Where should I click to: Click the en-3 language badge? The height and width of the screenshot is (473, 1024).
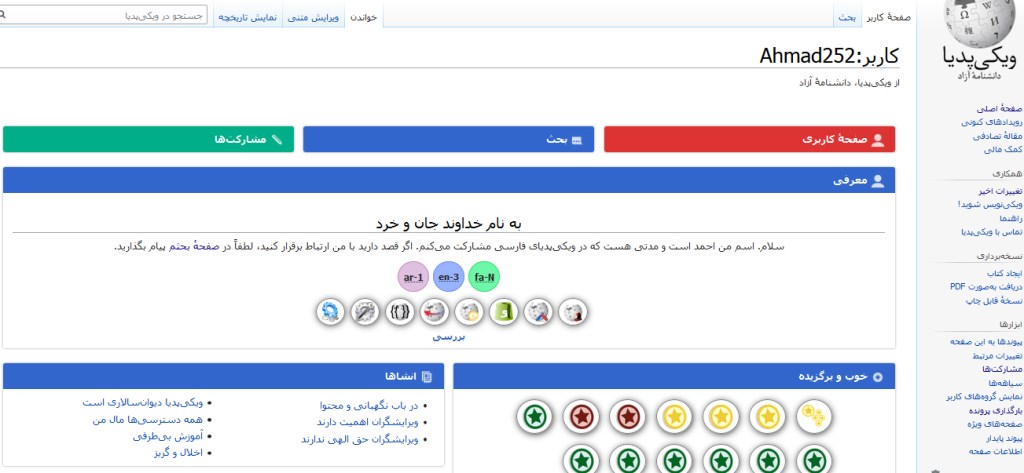pyautogui.click(x=449, y=277)
